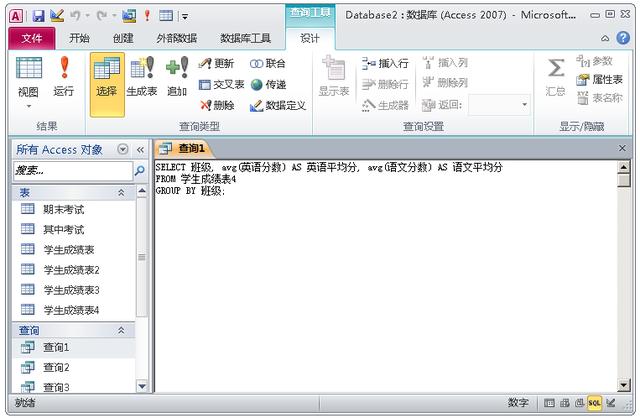
Task: Choose the 追加 append query type
Action: coord(177,77)
